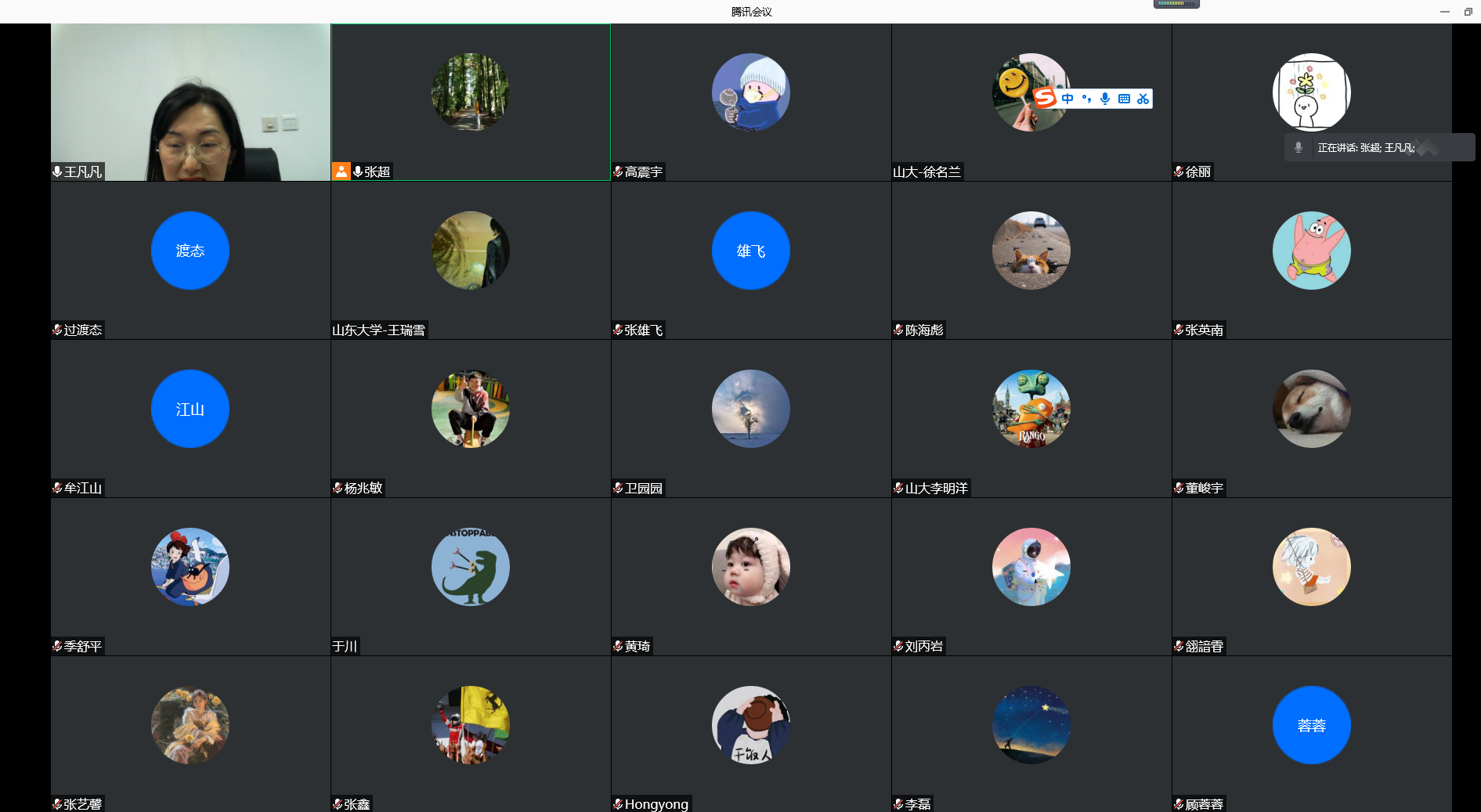Click the 蓉蓉 blue avatar circle
The height and width of the screenshot is (812, 1481).
pos(1311,725)
